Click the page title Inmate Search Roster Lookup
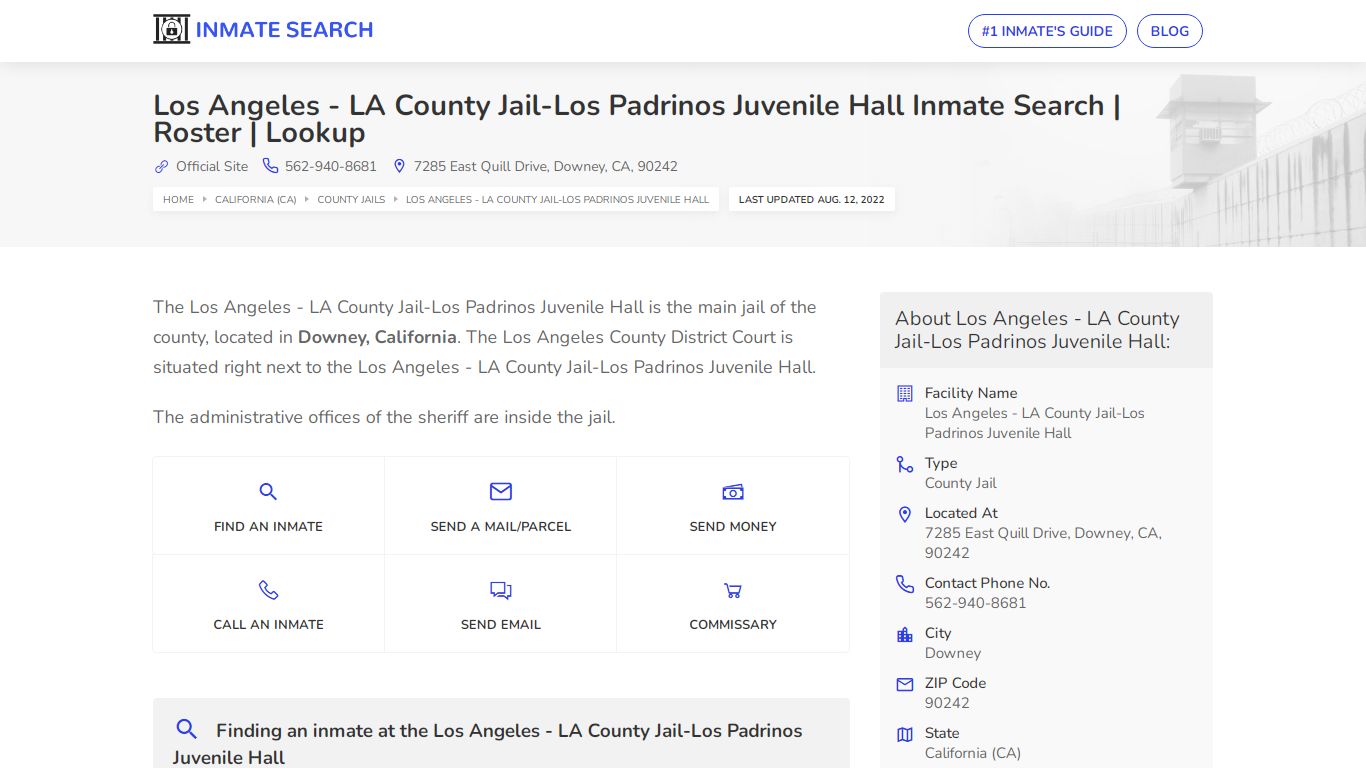This screenshot has height=768, width=1366. pyautogui.click(x=637, y=119)
